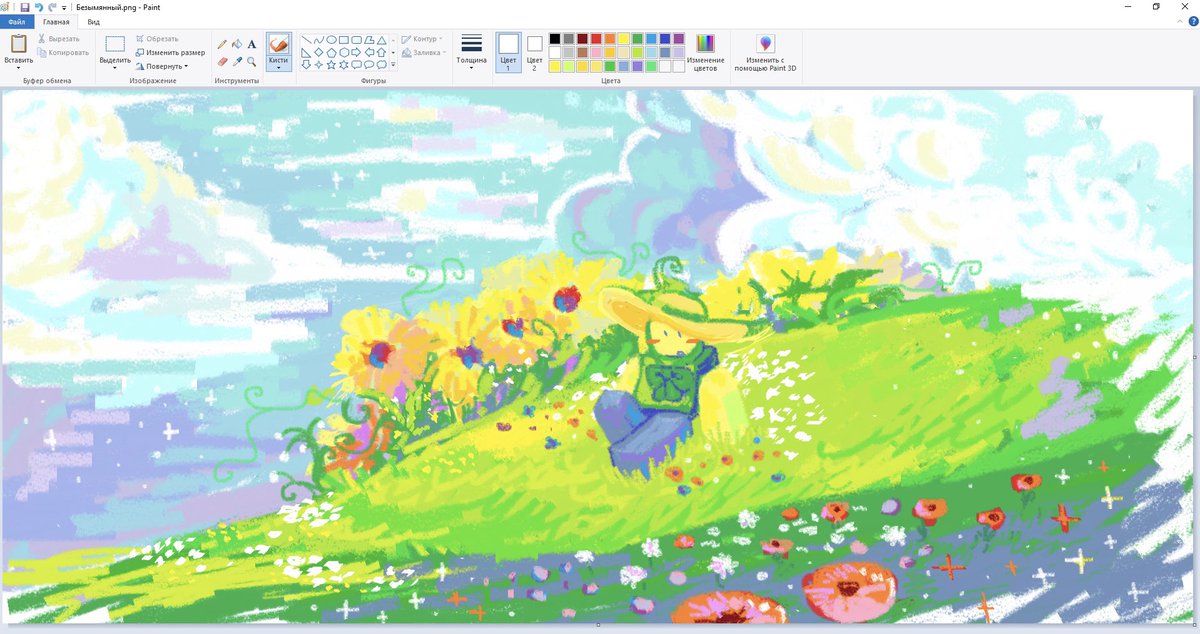This screenshot has height=634, width=1200.
Task: Choose the hexagon shape
Action: coord(344,52)
